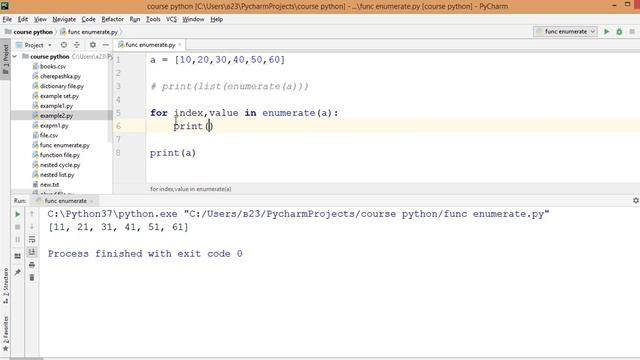
Task: Select nested list.py in project tree
Action: click(57, 175)
